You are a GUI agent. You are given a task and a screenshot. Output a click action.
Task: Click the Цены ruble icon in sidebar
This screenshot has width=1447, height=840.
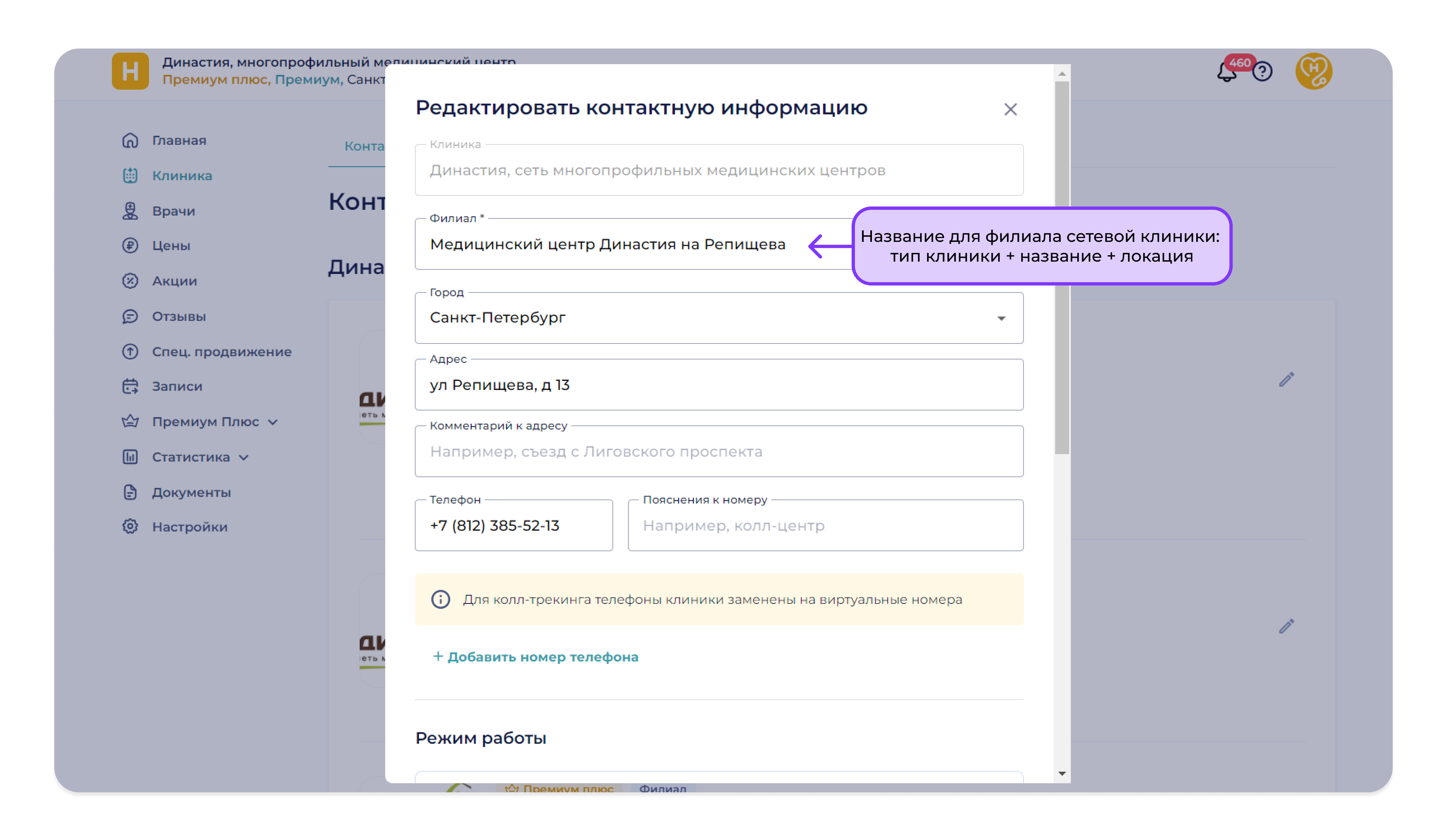point(130,245)
